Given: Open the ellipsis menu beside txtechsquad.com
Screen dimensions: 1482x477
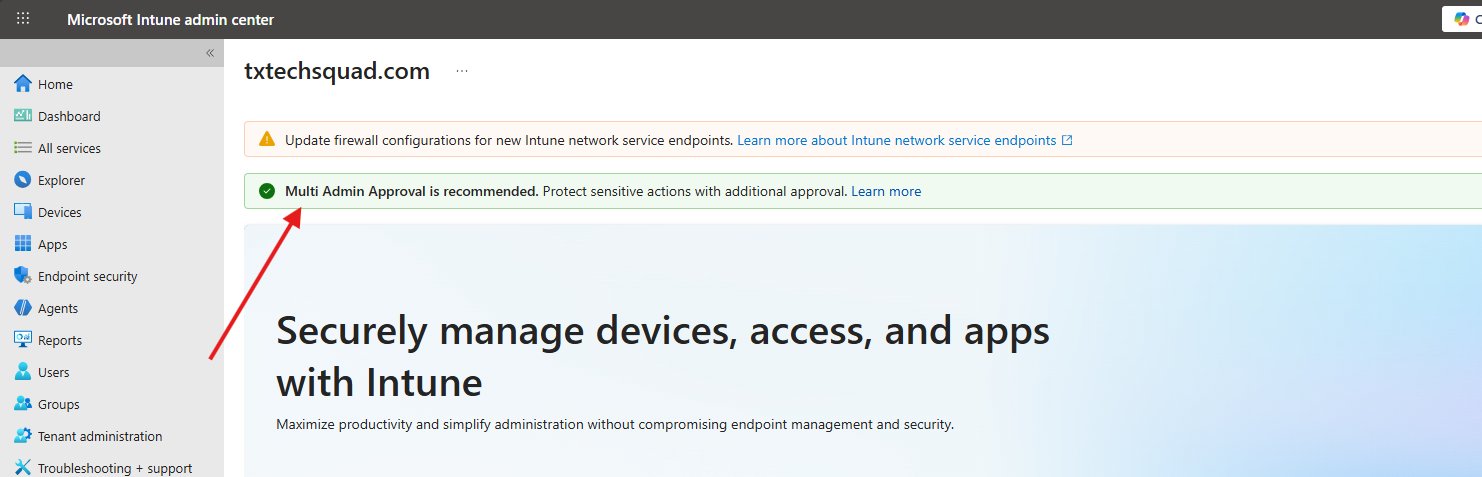Looking at the screenshot, I should [462, 71].
